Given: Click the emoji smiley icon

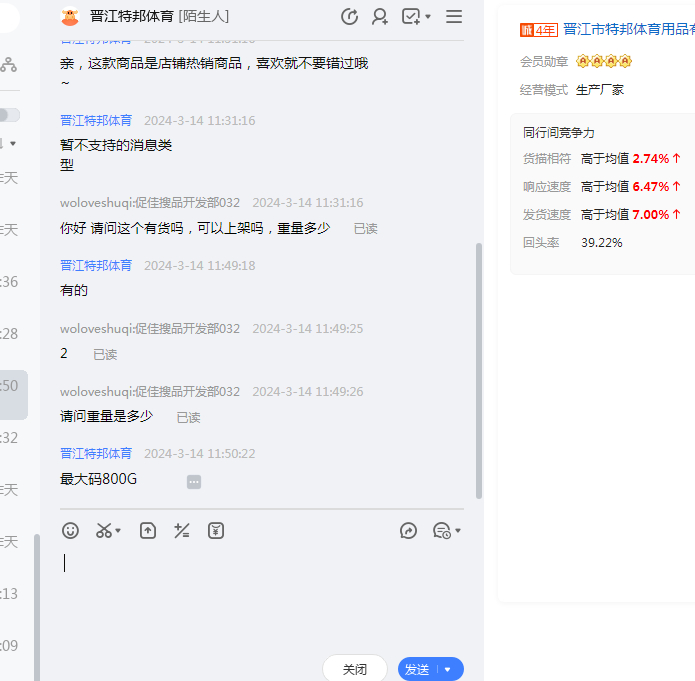Looking at the screenshot, I should [x=70, y=531].
